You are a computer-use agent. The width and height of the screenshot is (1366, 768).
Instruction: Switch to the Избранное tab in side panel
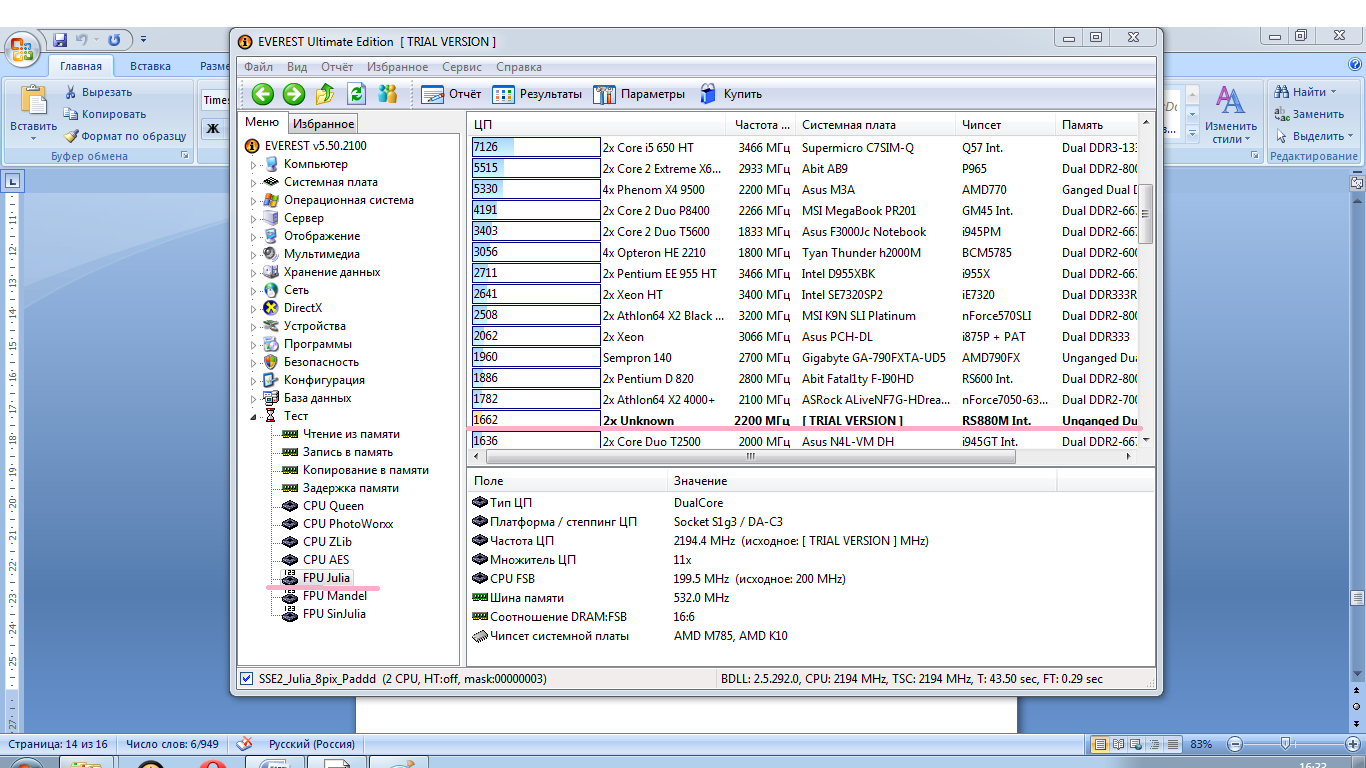(323, 124)
